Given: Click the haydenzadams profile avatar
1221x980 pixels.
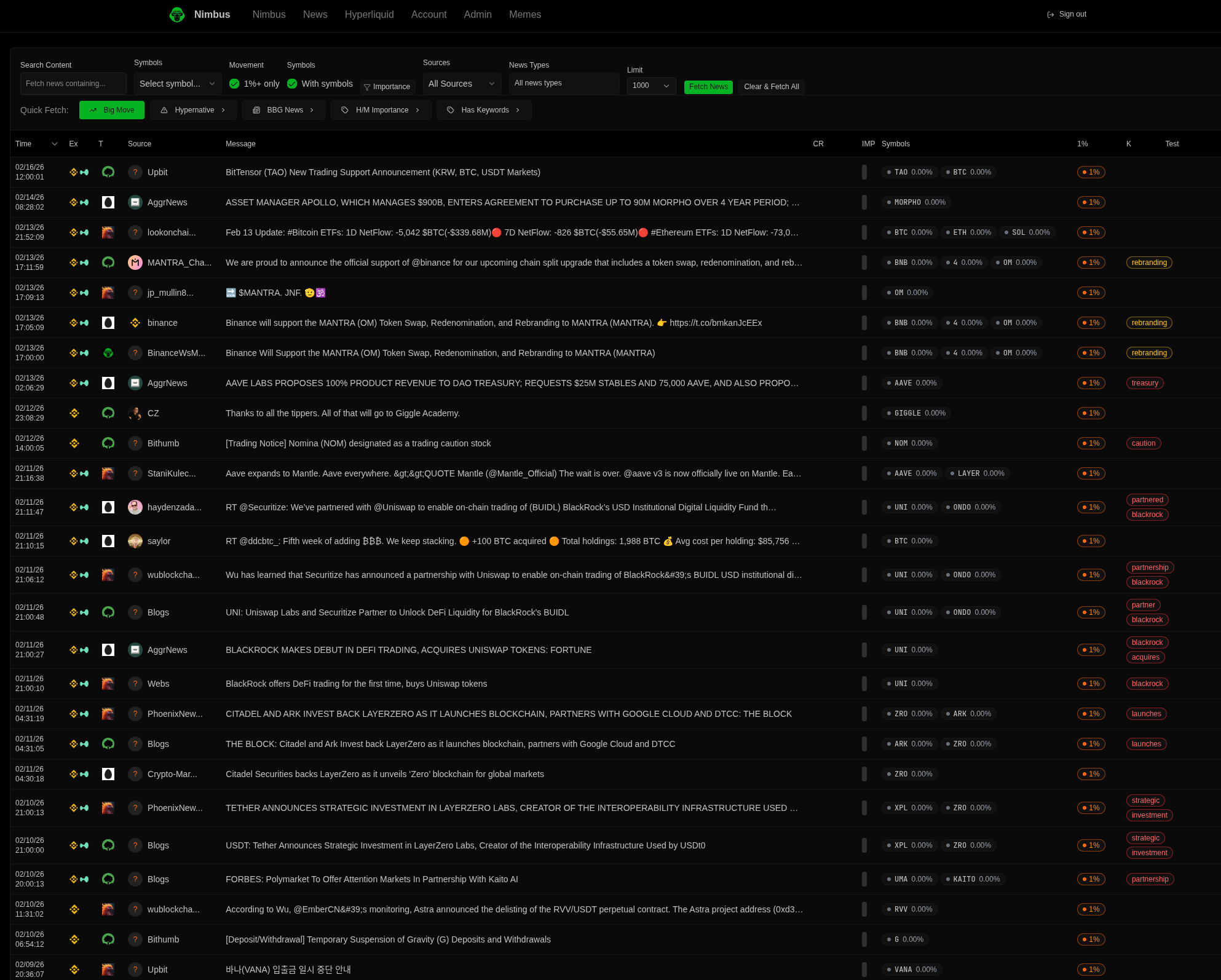Looking at the screenshot, I should pyautogui.click(x=135, y=507).
